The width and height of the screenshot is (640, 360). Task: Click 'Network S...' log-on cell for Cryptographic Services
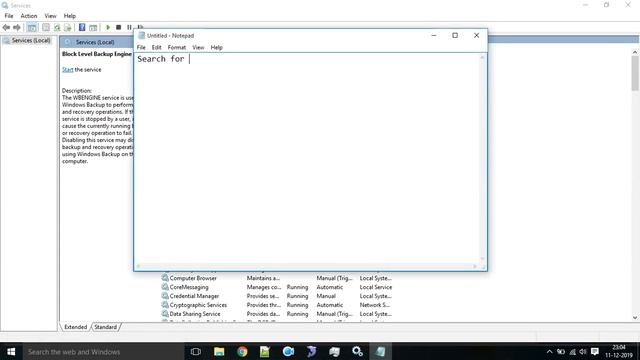pyautogui.click(x=375, y=305)
